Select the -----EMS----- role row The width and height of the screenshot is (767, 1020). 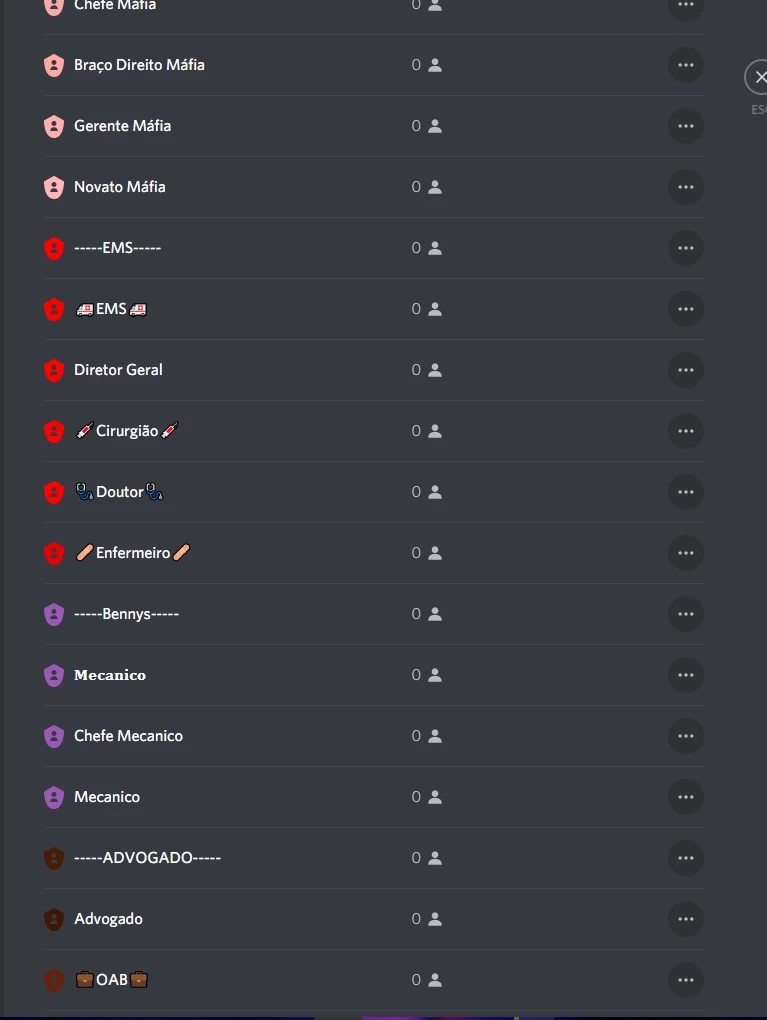(373, 248)
